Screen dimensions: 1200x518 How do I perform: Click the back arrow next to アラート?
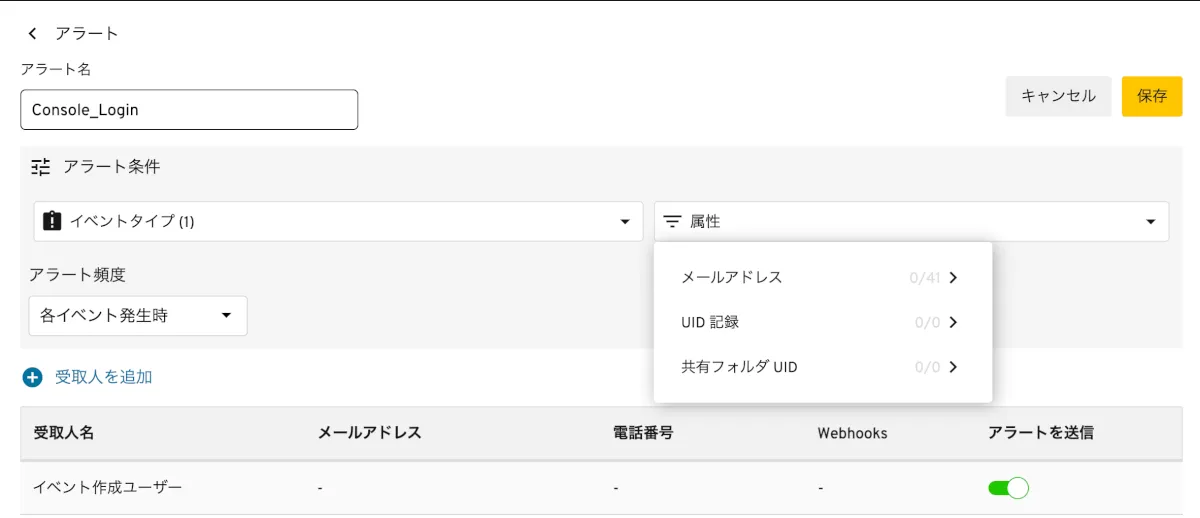33,34
